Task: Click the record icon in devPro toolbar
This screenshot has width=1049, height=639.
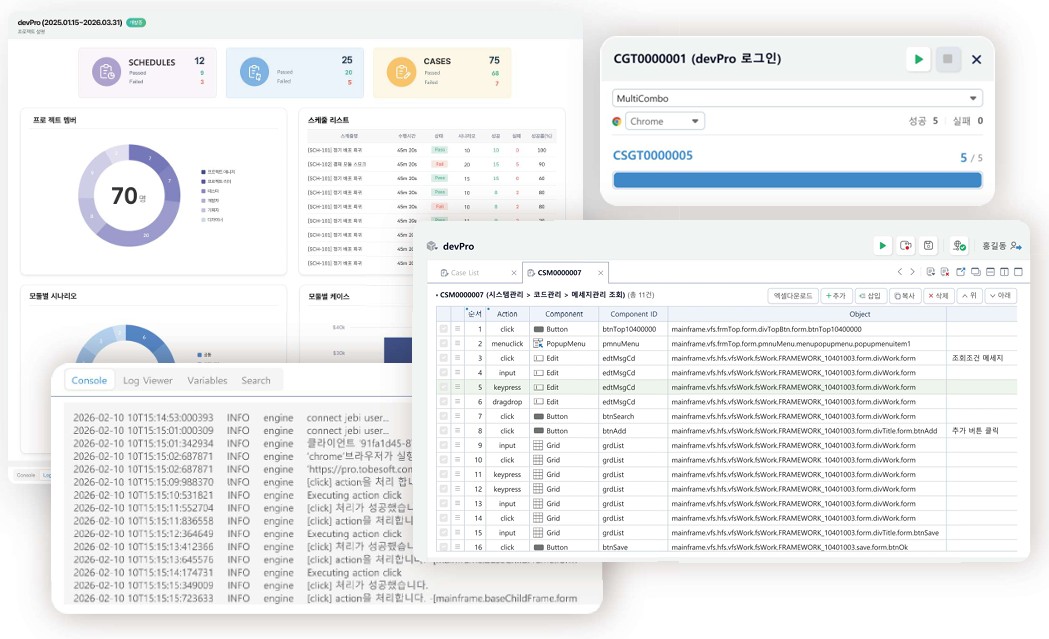Action: [x=905, y=246]
